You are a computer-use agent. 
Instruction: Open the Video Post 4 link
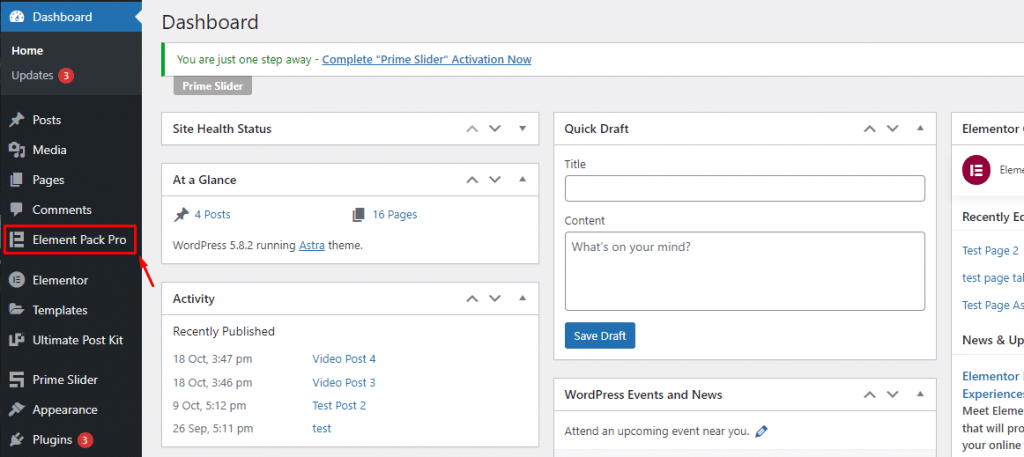click(x=344, y=359)
